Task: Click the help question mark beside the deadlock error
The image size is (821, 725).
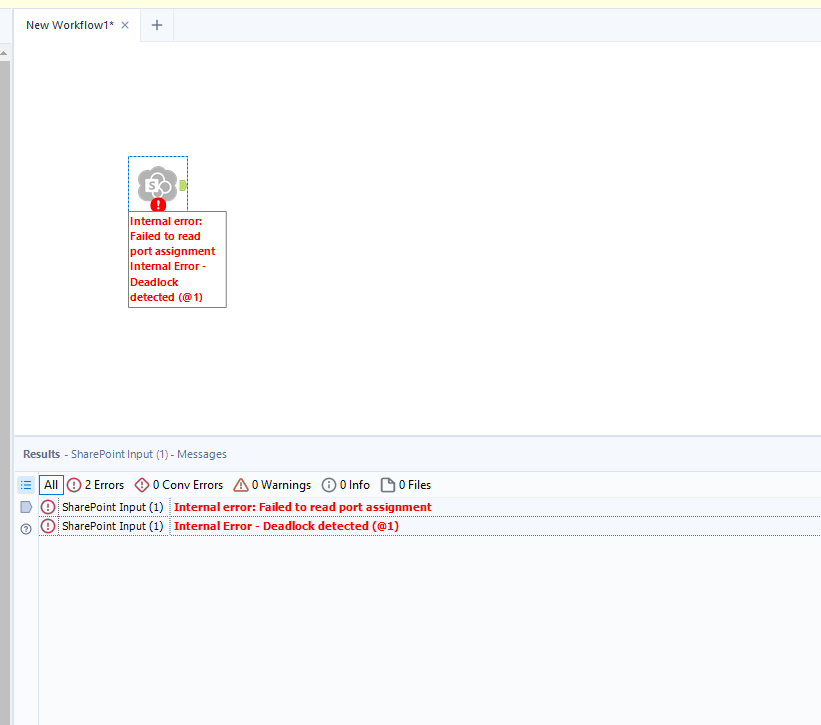Action: click(25, 526)
